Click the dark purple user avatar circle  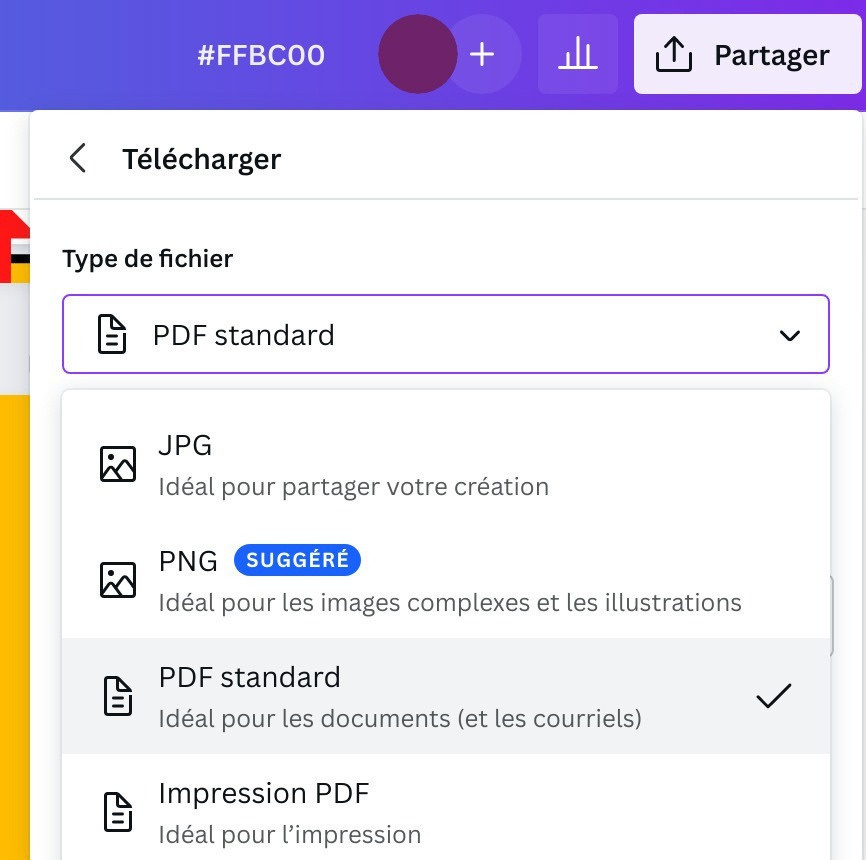click(x=418, y=54)
